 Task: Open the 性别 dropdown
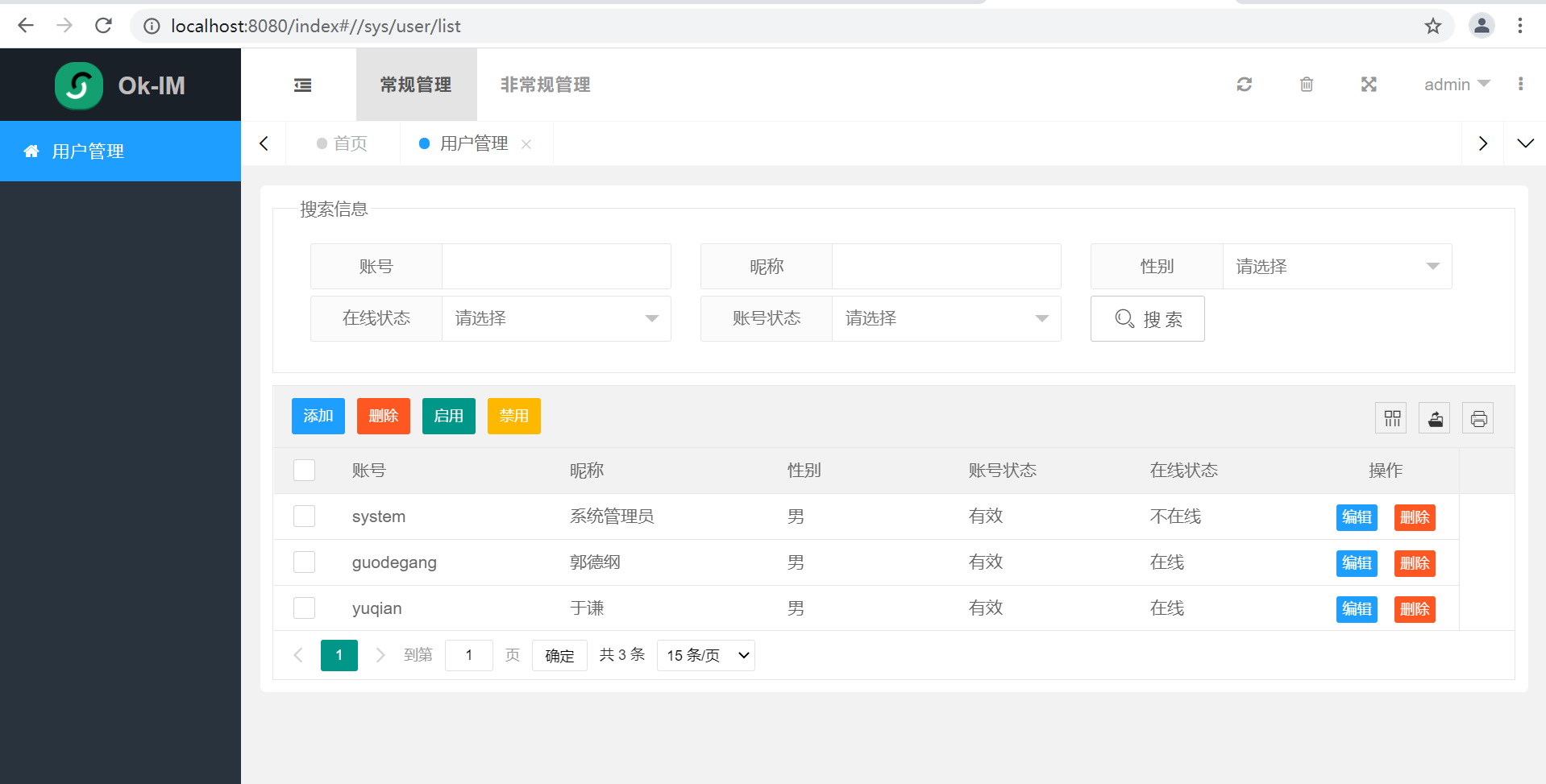1337,267
